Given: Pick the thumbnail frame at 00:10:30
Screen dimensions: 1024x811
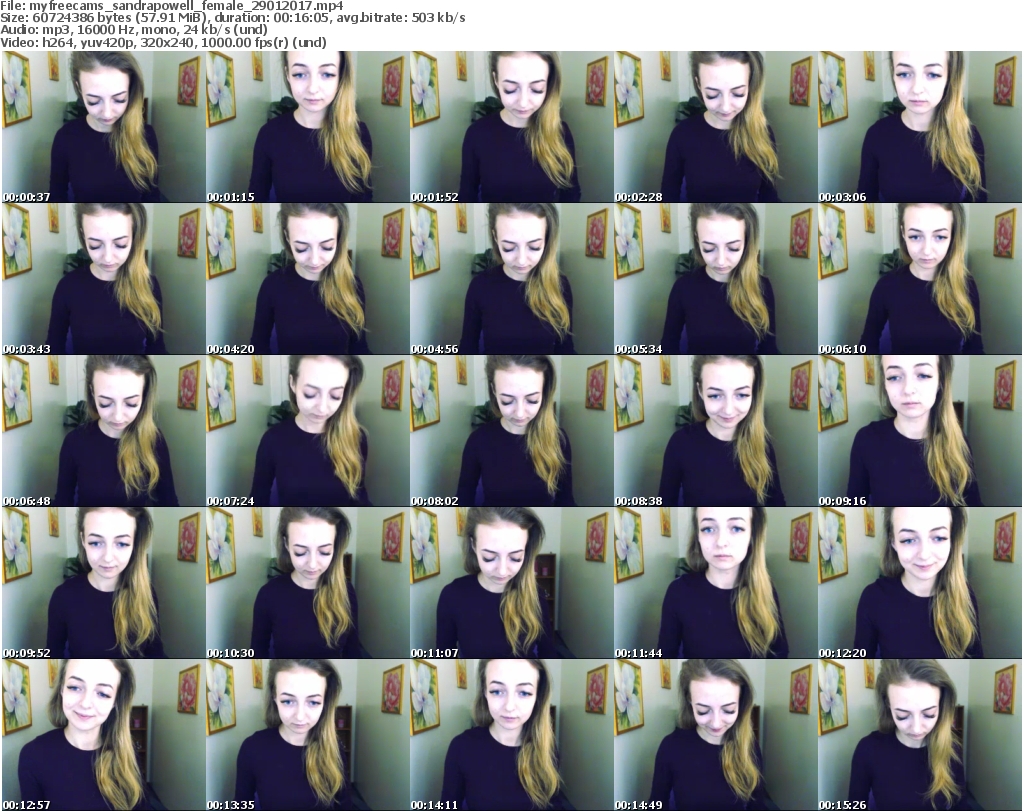Looking at the screenshot, I should 308,583.
